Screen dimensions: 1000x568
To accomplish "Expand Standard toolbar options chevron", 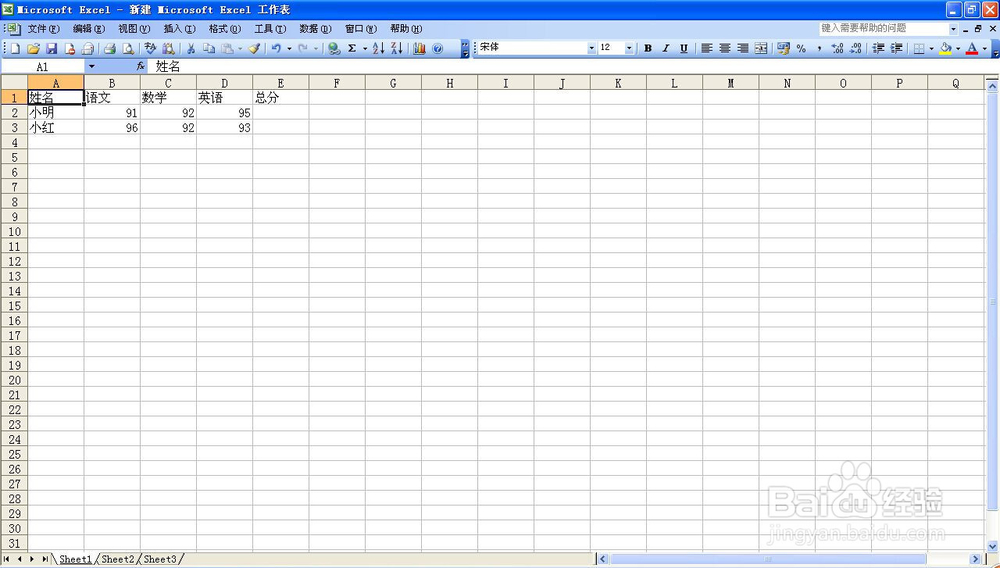I will tap(465, 49).
